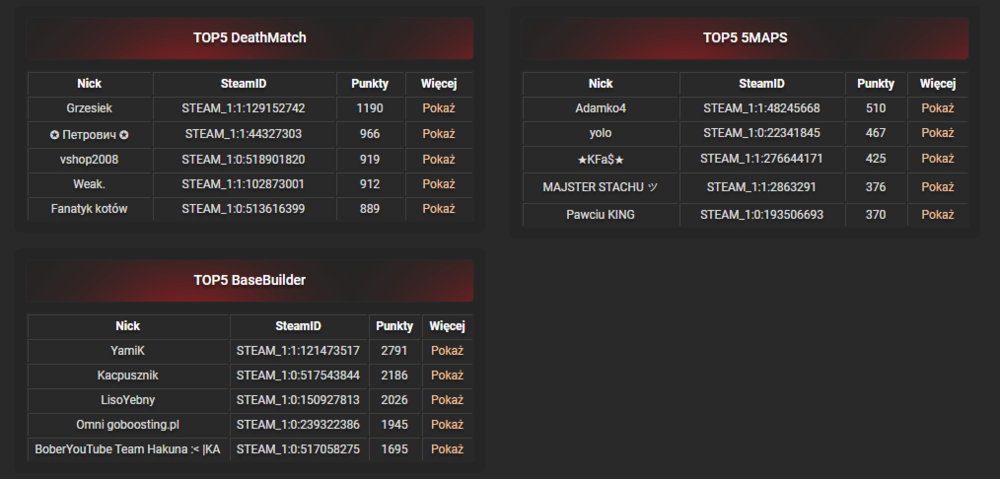Click Więcej column header in BaseBuilder table
This screenshot has width=1000, height=479.
(447, 326)
